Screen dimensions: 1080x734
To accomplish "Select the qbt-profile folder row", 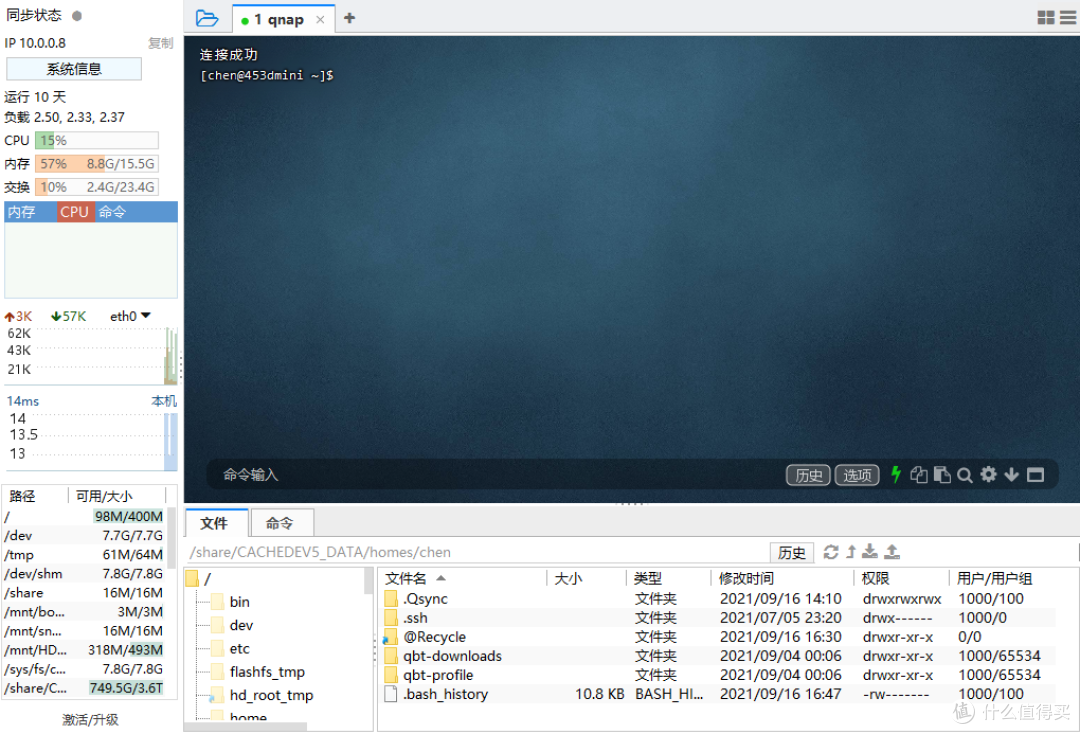I will tap(718, 675).
